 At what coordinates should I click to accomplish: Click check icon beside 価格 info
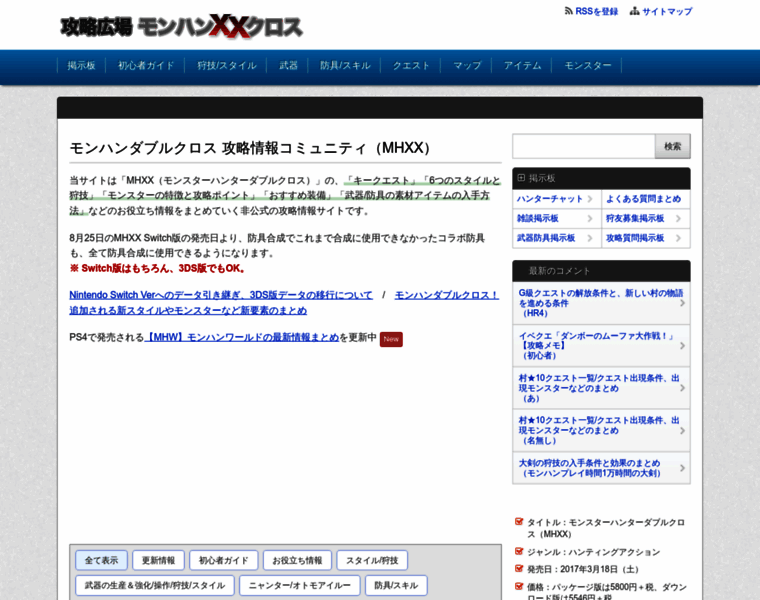(x=519, y=586)
